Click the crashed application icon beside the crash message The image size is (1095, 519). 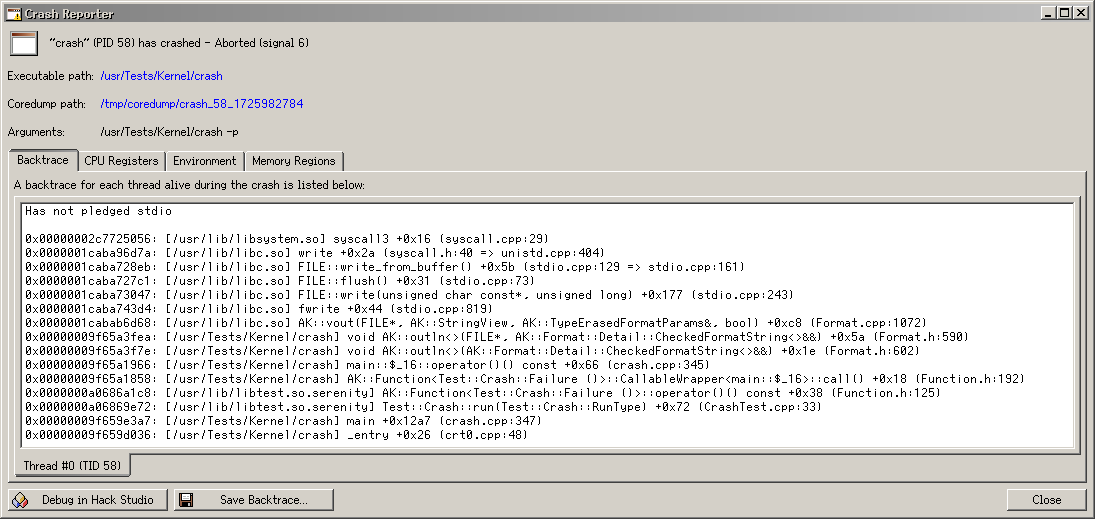(x=24, y=44)
